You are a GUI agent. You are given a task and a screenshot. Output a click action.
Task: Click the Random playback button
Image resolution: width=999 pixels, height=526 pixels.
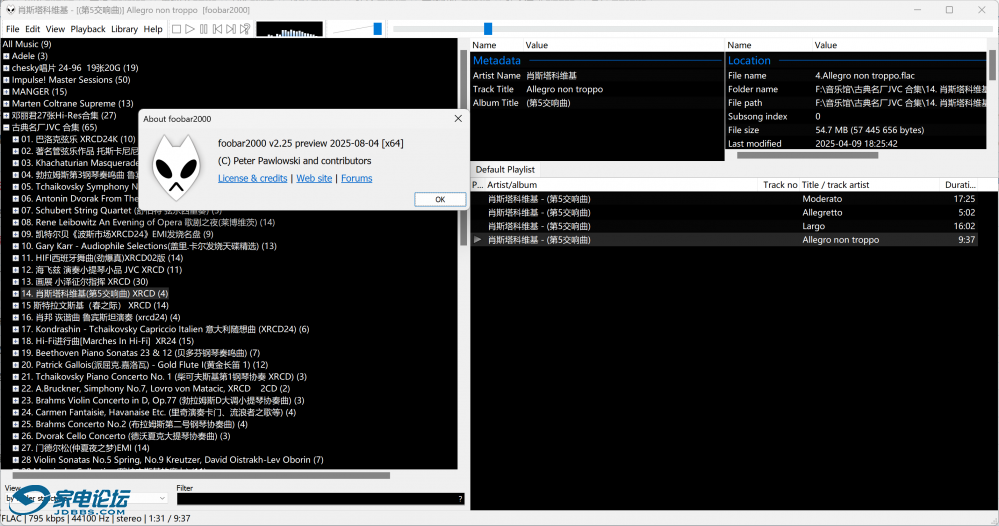click(x=245, y=29)
